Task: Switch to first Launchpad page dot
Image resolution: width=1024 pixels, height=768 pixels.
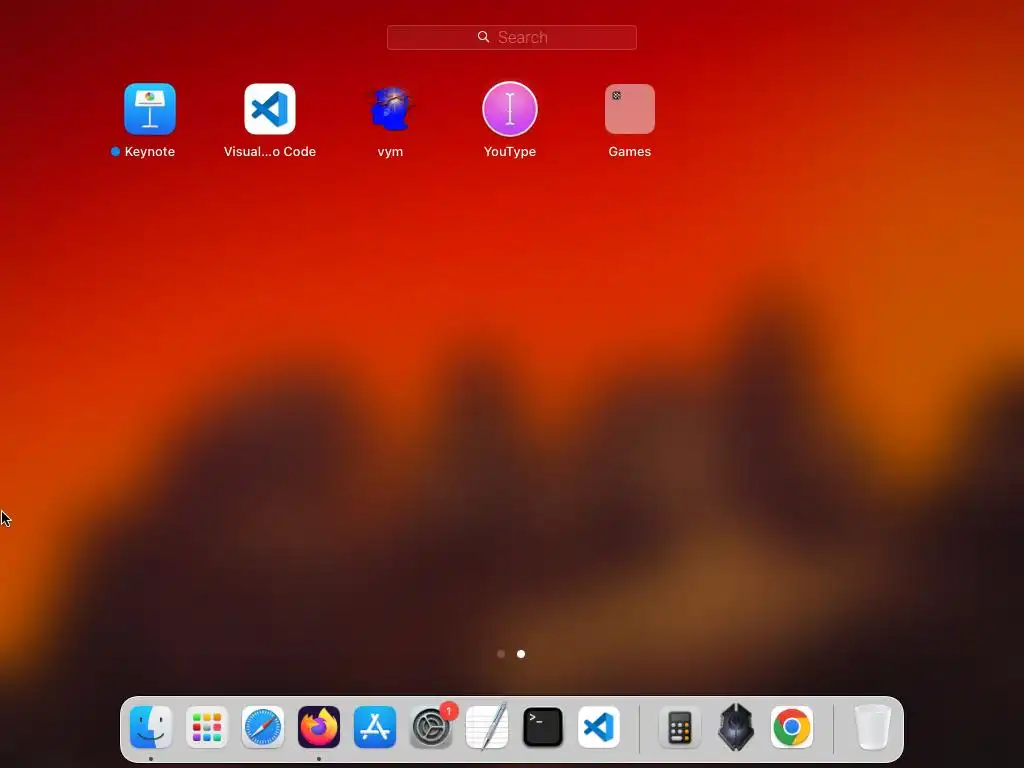Action: (501, 654)
